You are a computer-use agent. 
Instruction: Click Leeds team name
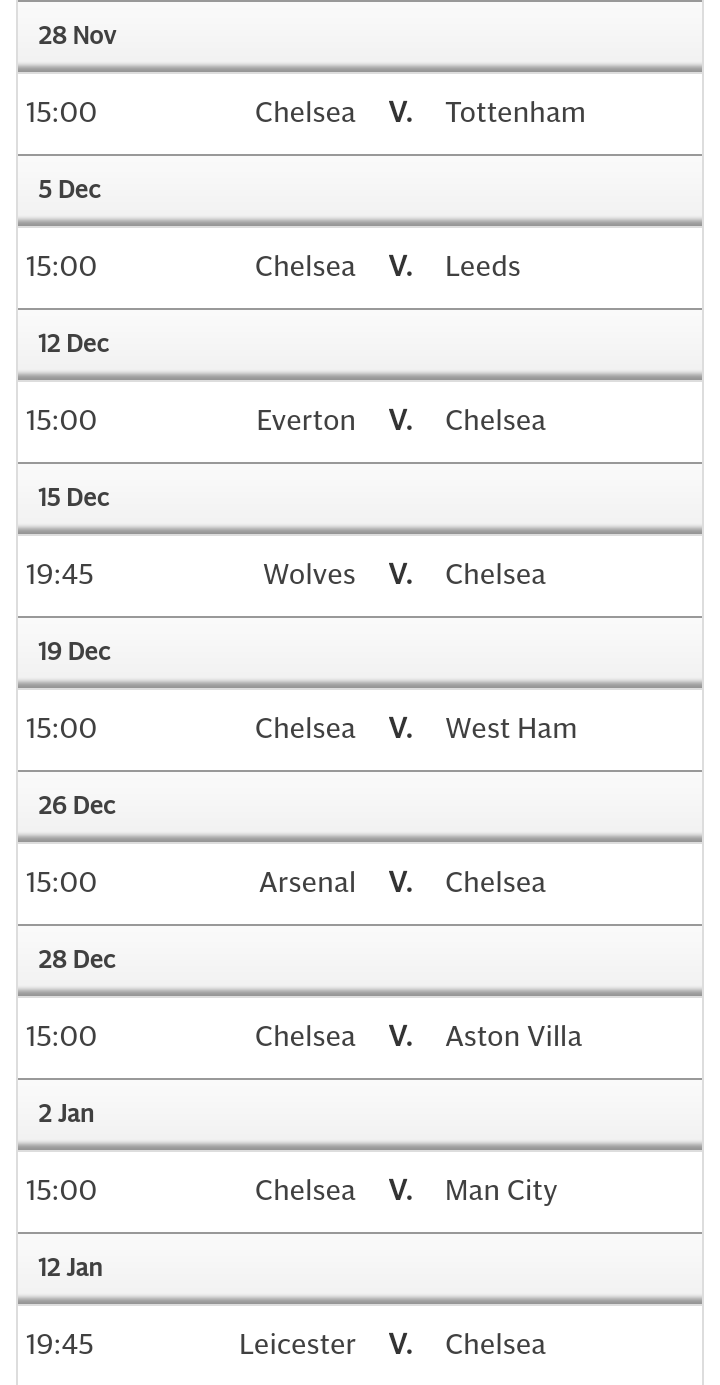(482, 266)
